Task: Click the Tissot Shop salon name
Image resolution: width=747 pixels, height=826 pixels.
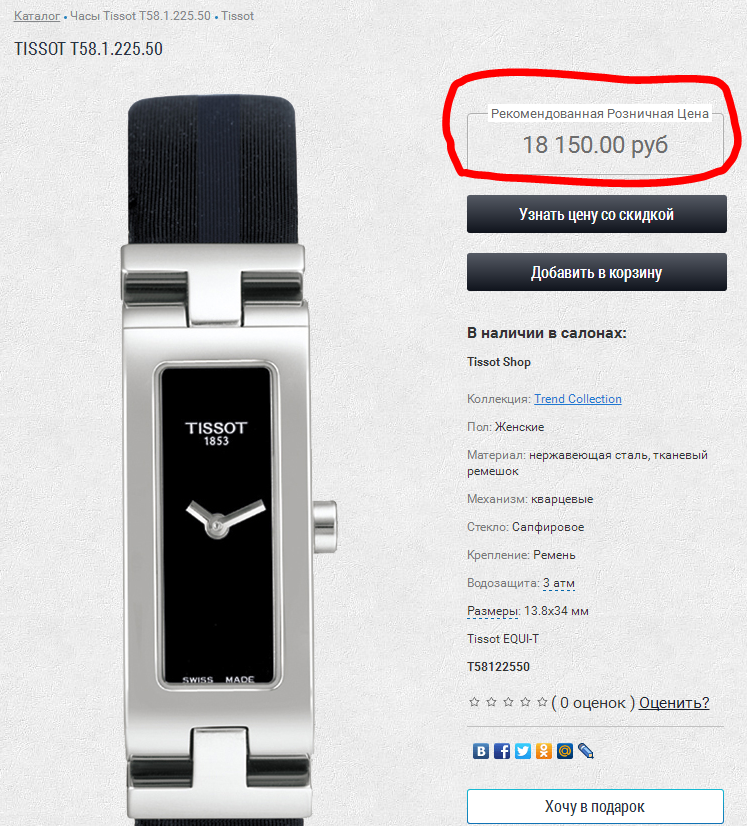Action: pyautogui.click(x=498, y=362)
